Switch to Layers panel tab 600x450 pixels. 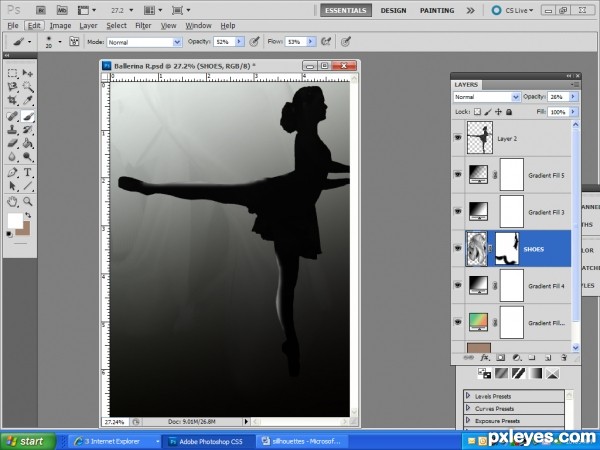click(x=466, y=85)
